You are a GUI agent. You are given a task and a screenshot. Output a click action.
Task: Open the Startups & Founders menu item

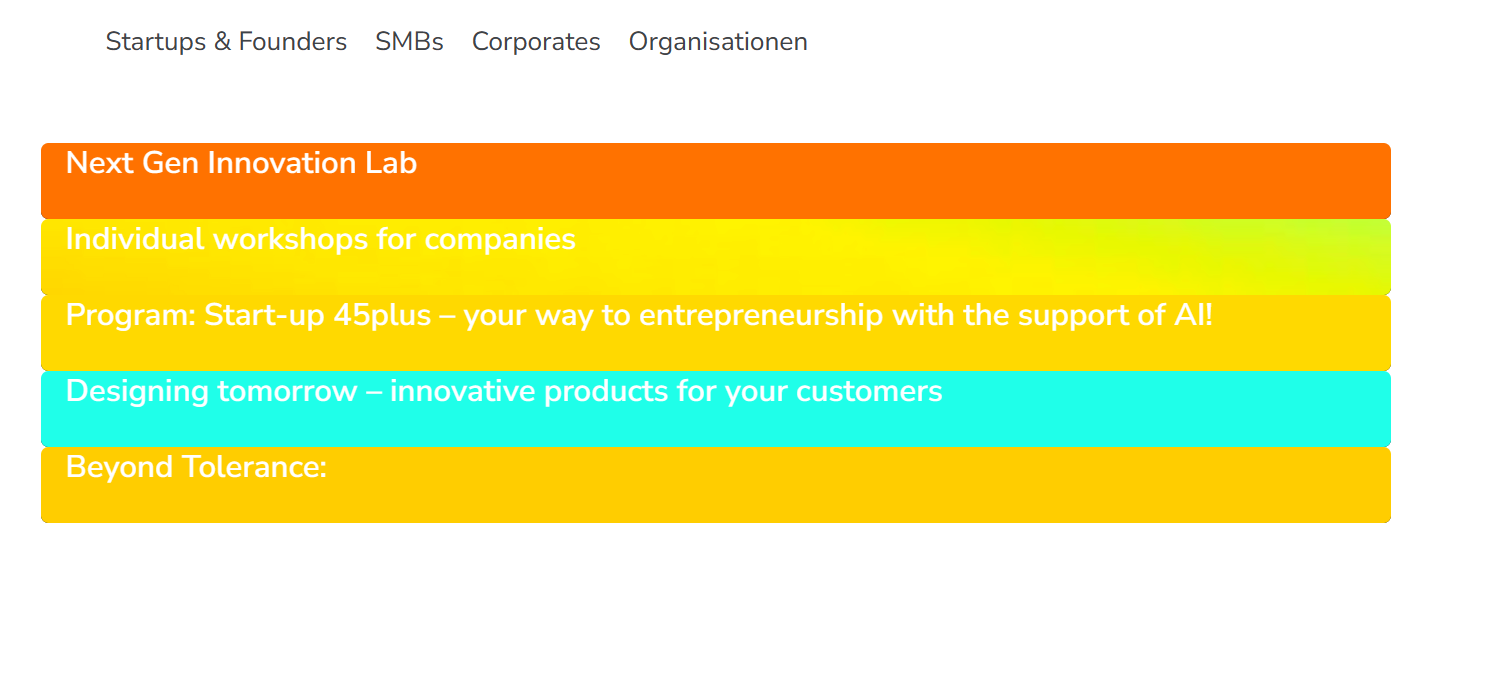coord(226,42)
